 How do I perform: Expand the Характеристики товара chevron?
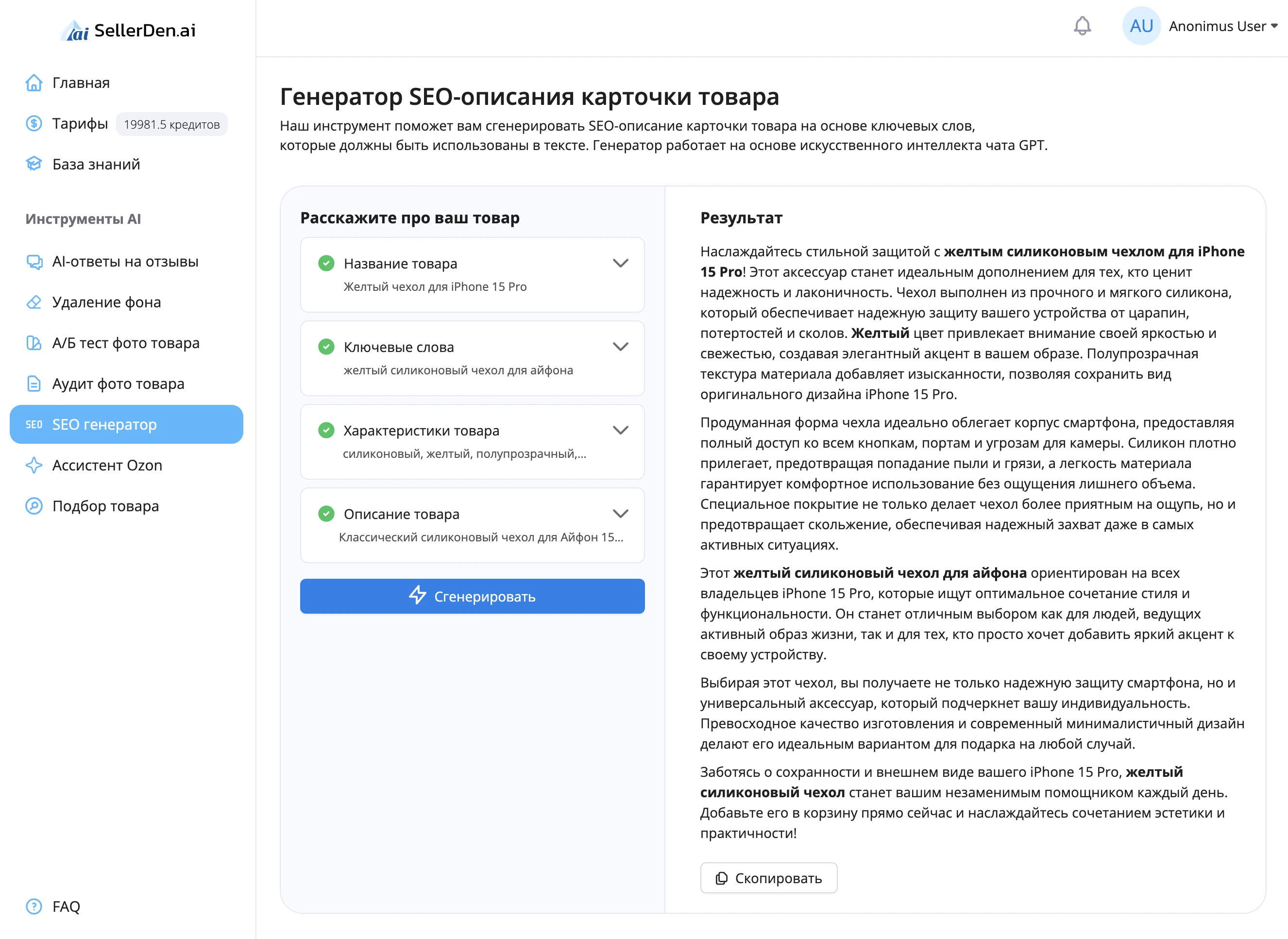click(620, 430)
